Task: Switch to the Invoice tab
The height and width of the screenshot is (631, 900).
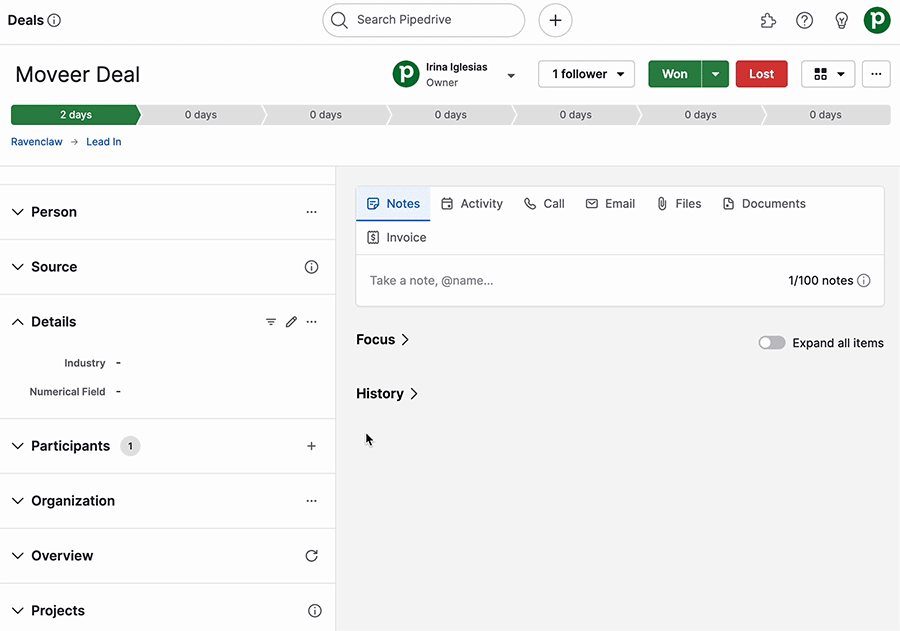Action: [397, 238]
